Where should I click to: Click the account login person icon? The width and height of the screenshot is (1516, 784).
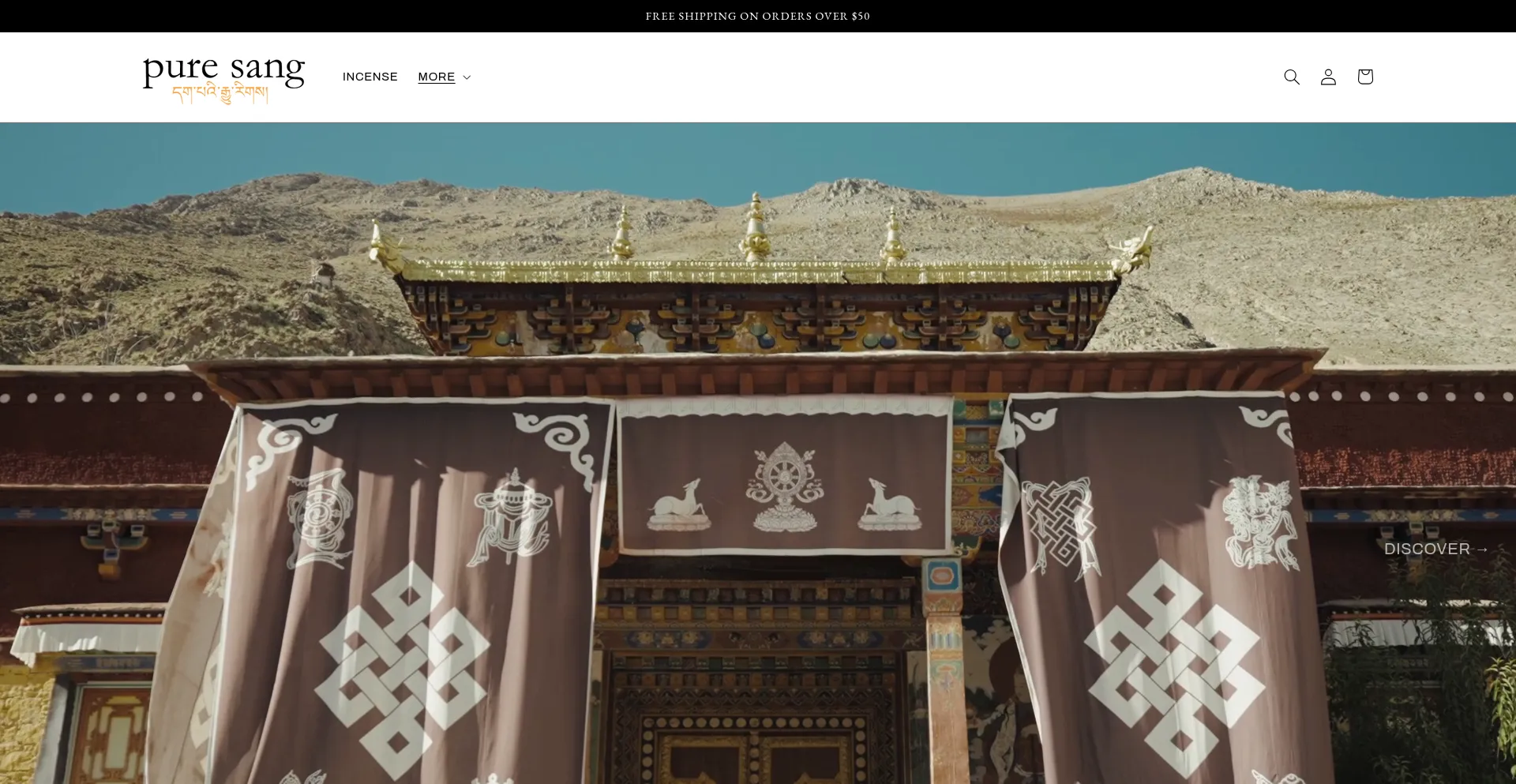click(1327, 77)
